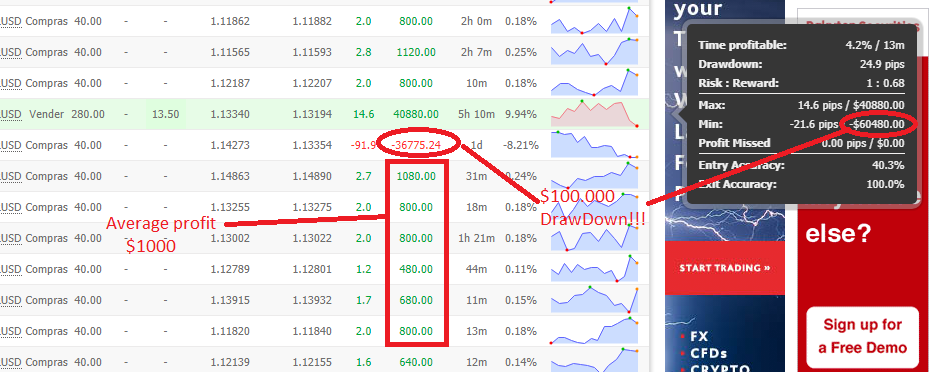Select the Profit Missed label in tooltip
This screenshot has width=939, height=372.
tap(734, 143)
